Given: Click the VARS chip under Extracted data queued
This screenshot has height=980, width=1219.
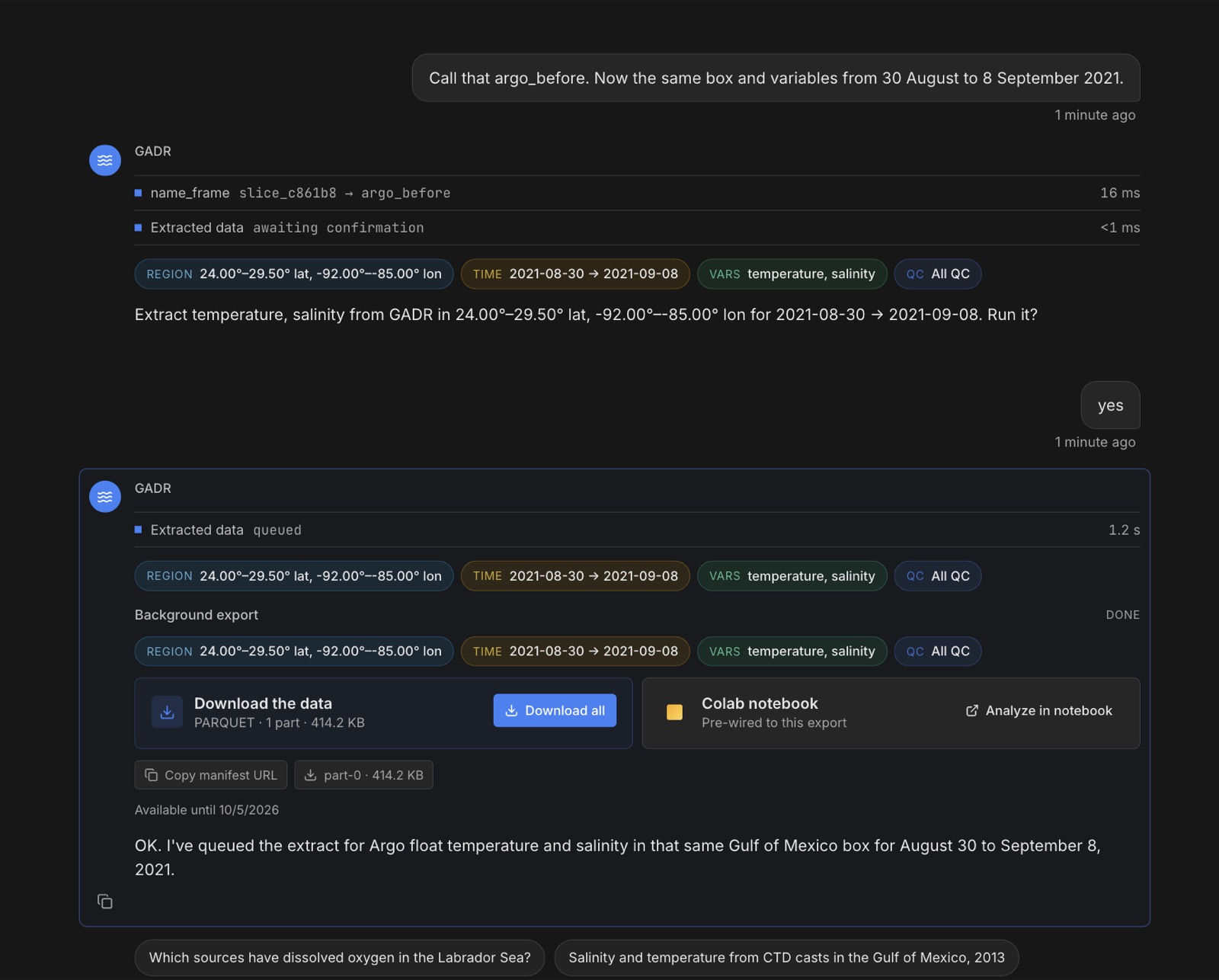Looking at the screenshot, I should [x=792, y=576].
